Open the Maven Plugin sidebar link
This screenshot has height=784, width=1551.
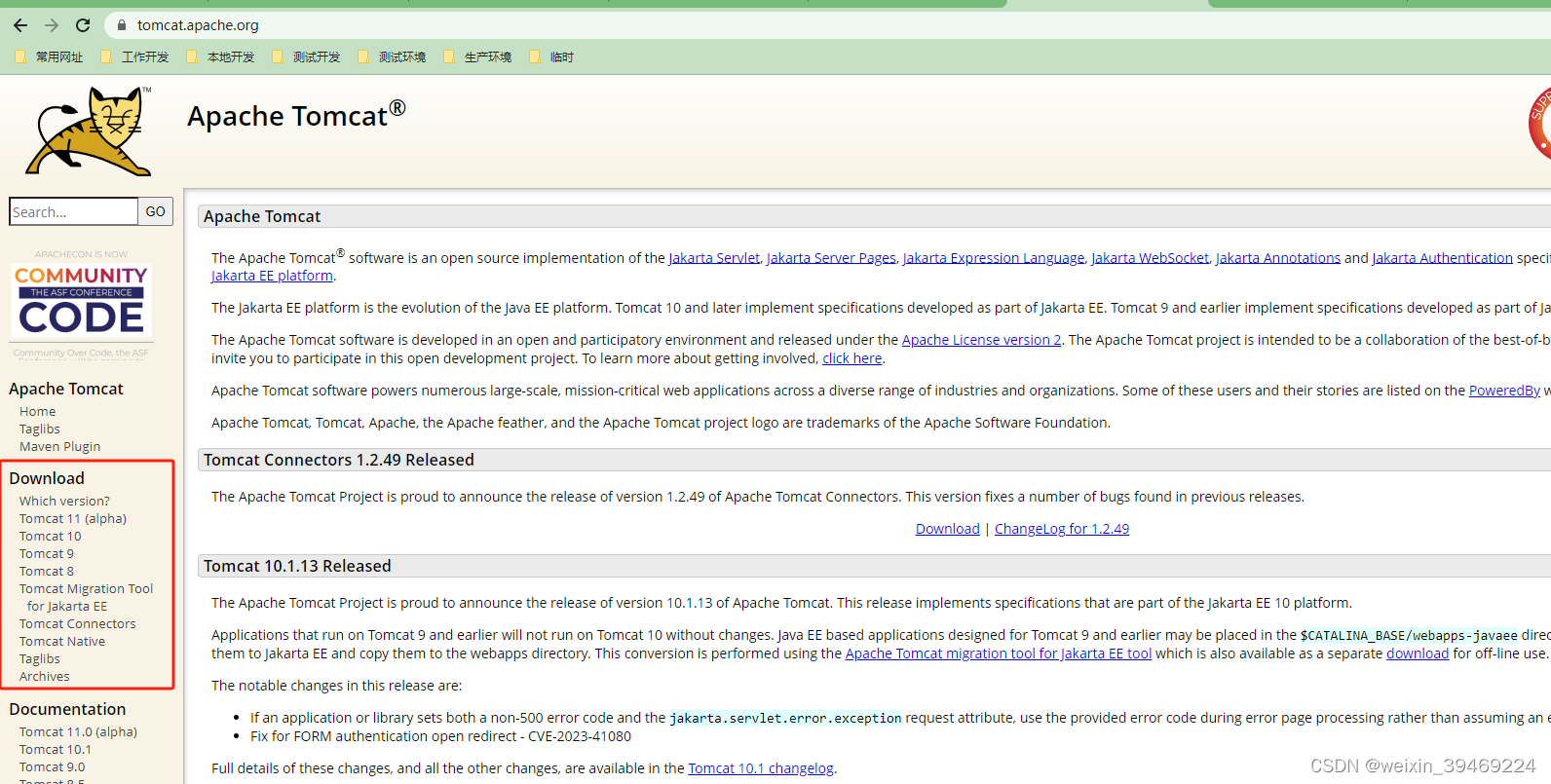60,447
